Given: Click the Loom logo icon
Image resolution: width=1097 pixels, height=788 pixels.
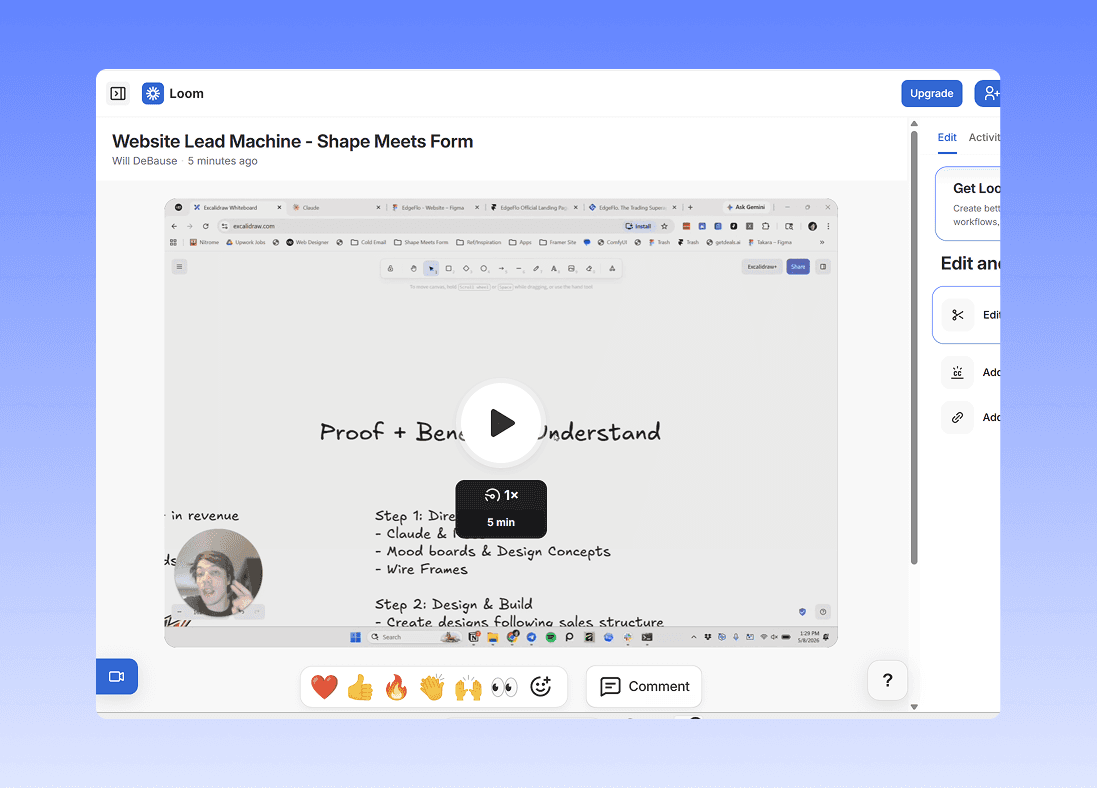Looking at the screenshot, I should 153,93.
